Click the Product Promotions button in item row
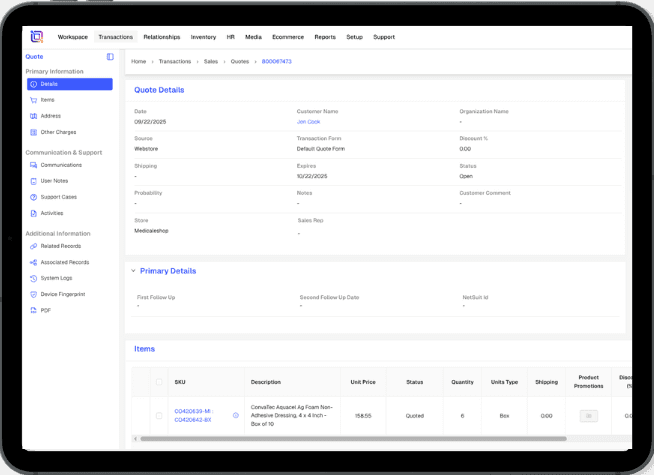This screenshot has height=475, width=654. point(588,415)
